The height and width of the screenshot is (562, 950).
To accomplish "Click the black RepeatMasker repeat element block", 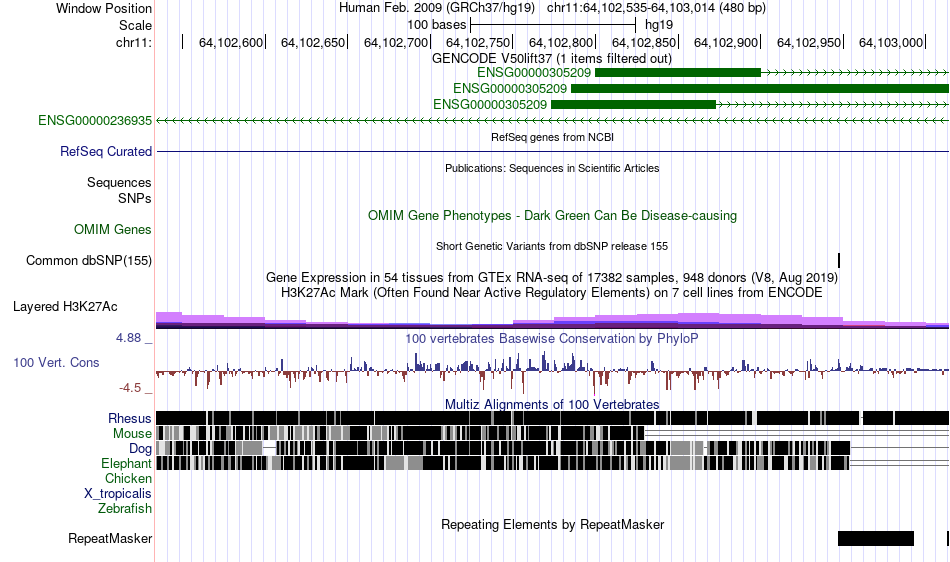I will click(x=875, y=538).
